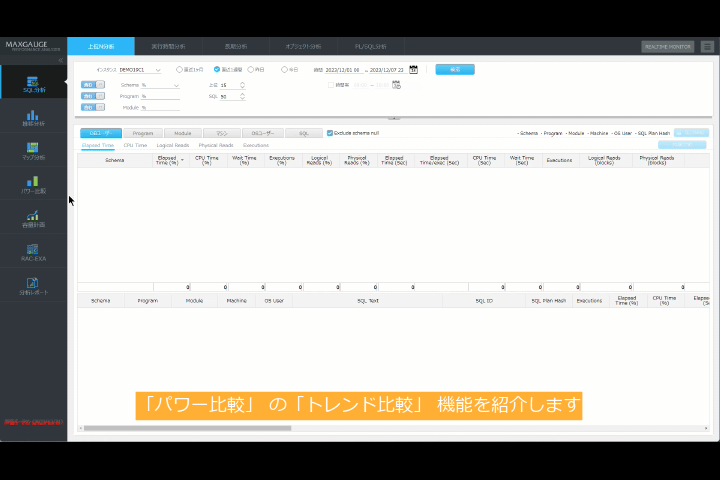Click the scrollbar right arrow at the bottom
The width and height of the screenshot is (720, 480).
[706, 428]
